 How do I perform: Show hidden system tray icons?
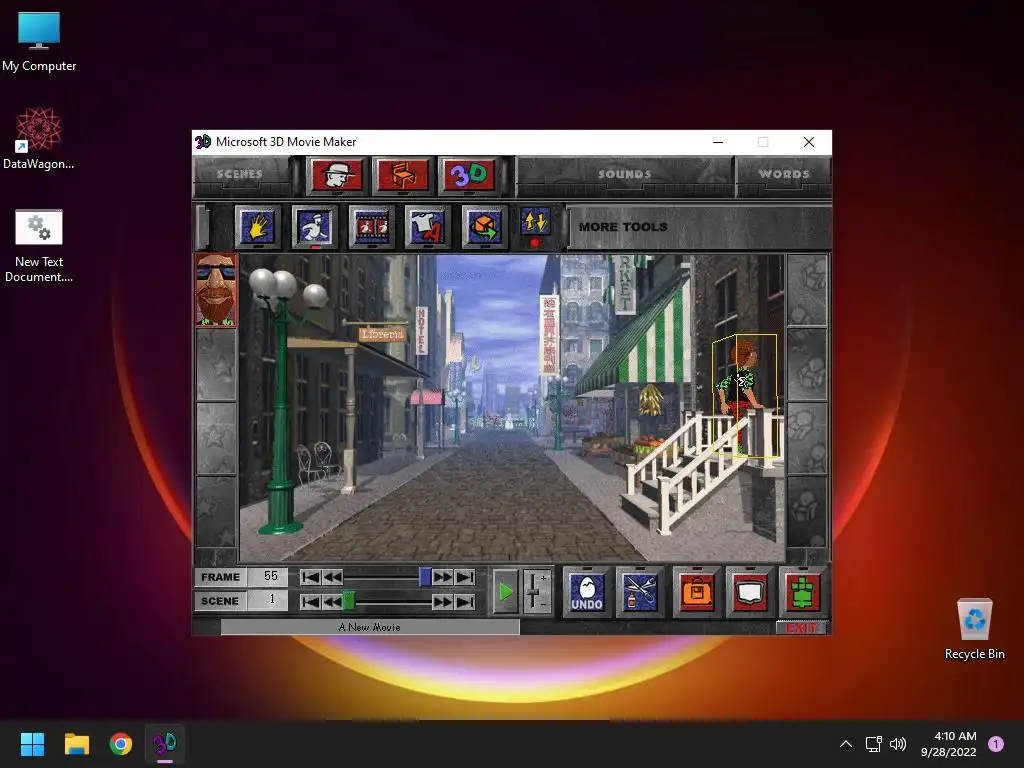846,744
